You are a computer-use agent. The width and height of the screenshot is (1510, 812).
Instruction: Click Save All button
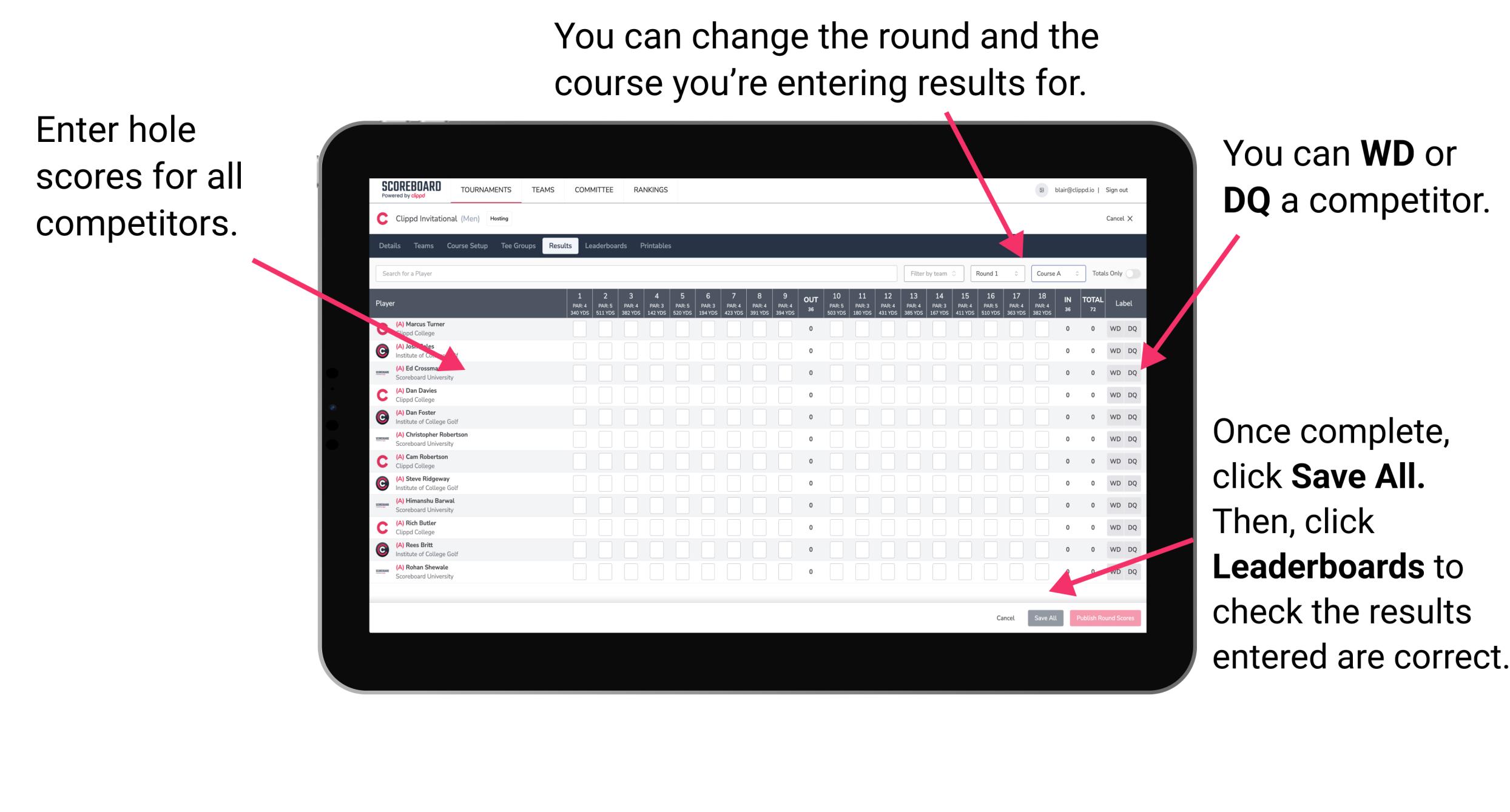point(1045,617)
